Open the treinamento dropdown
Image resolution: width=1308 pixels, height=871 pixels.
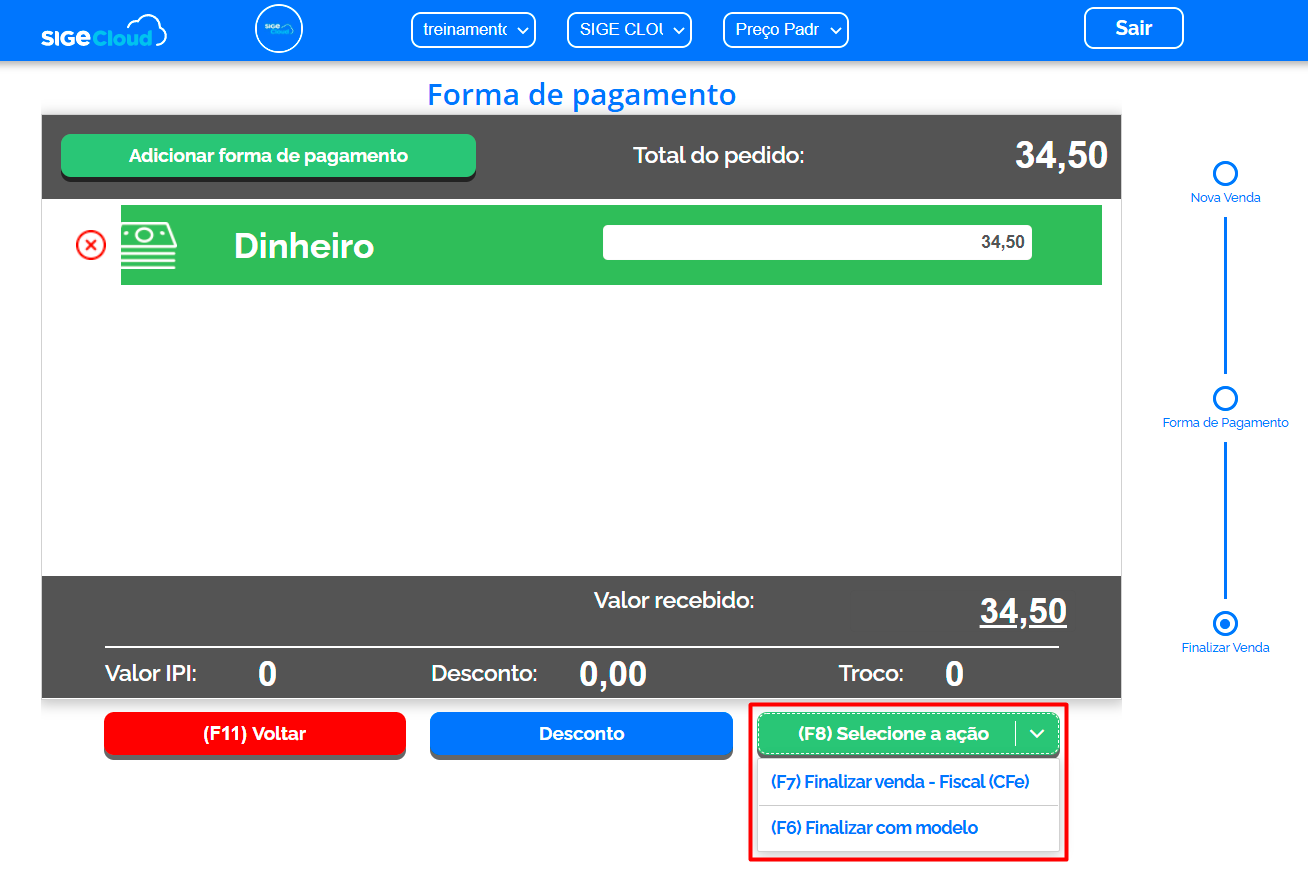click(x=474, y=30)
